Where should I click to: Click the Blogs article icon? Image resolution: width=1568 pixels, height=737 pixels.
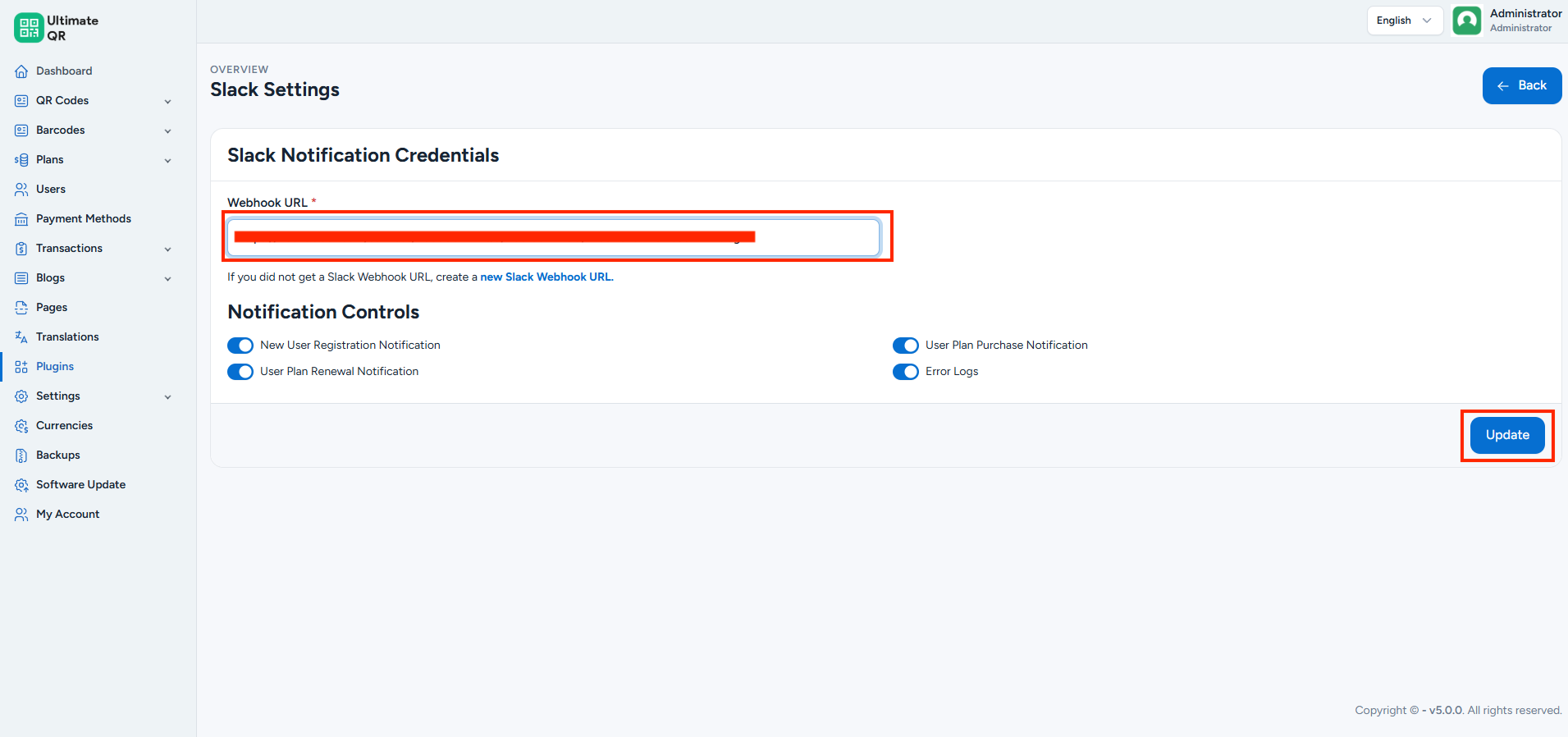coord(21,278)
